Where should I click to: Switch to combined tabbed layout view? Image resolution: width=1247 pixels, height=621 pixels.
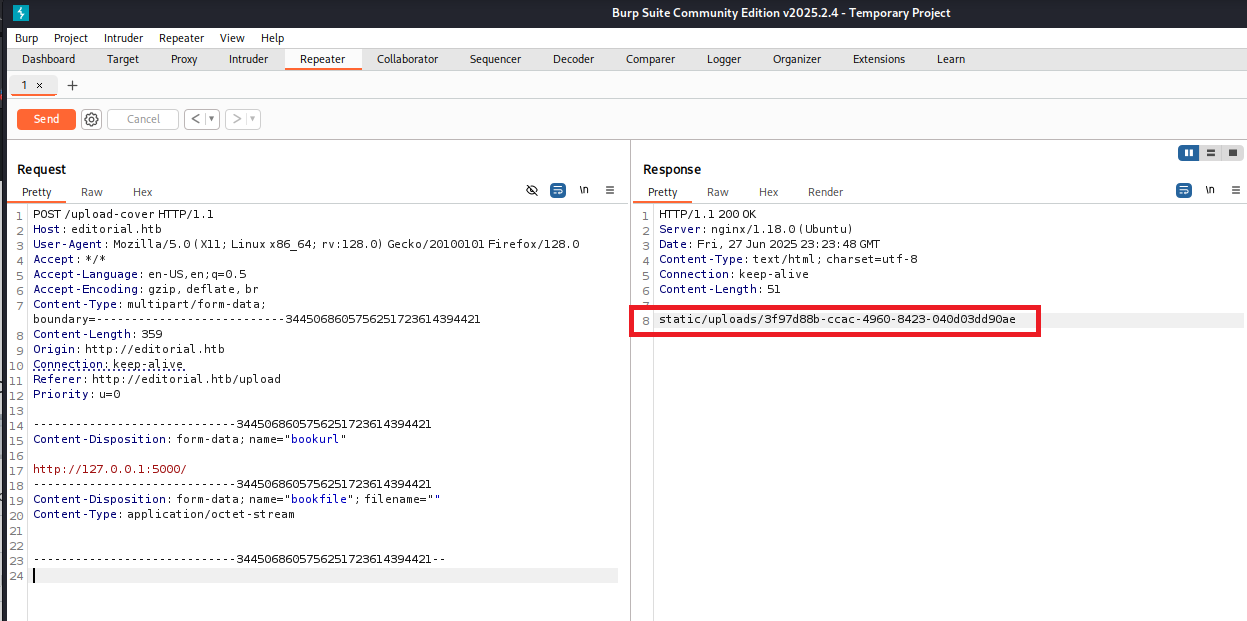tap(1233, 153)
